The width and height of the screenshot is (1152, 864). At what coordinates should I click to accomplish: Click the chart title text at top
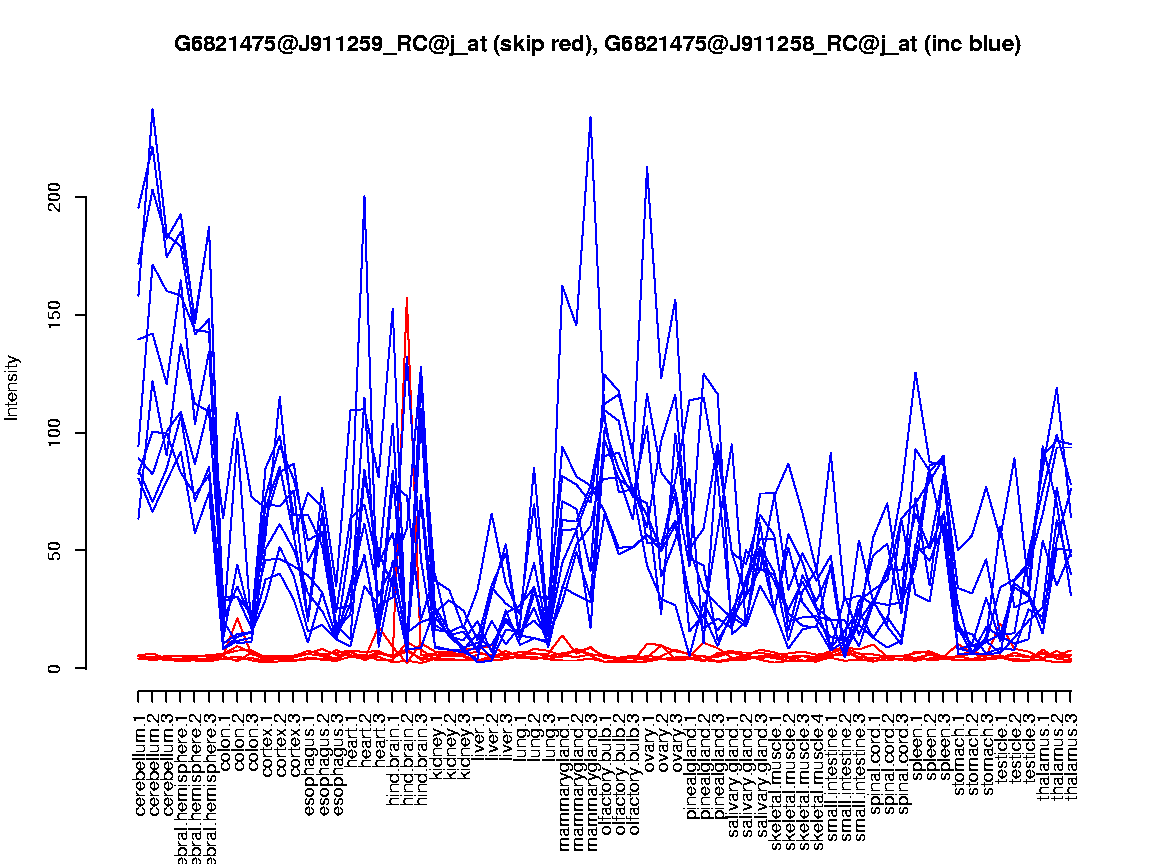pyautogui.click(x=597, y=44)
